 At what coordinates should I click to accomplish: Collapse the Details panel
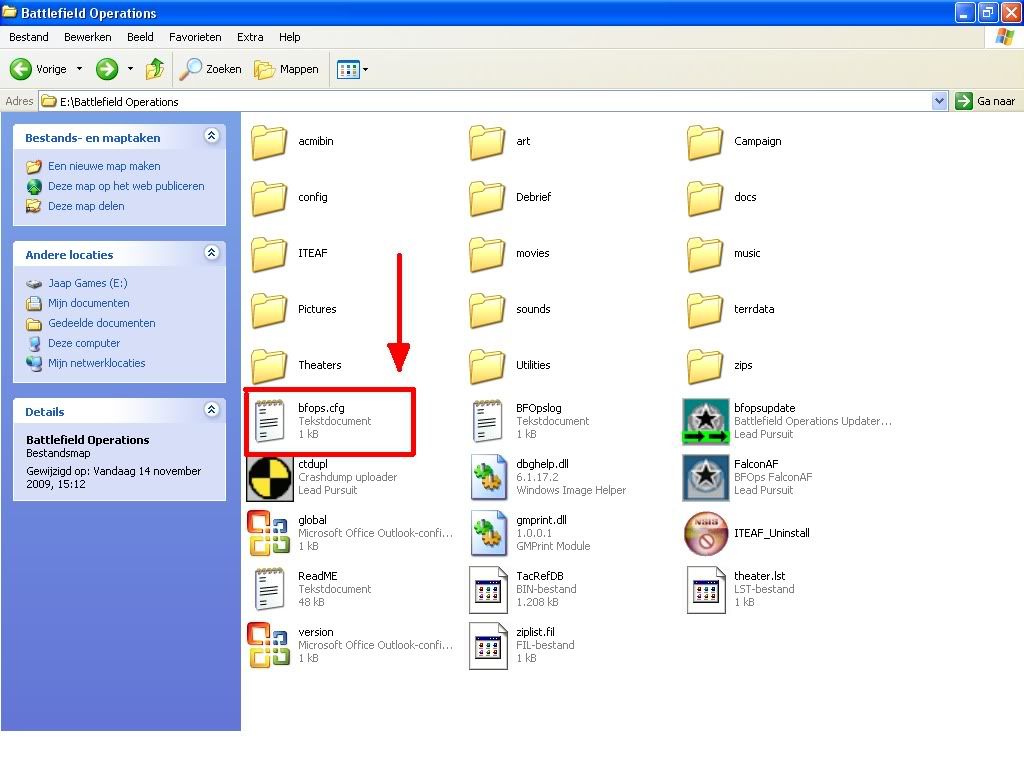[212, 409]
